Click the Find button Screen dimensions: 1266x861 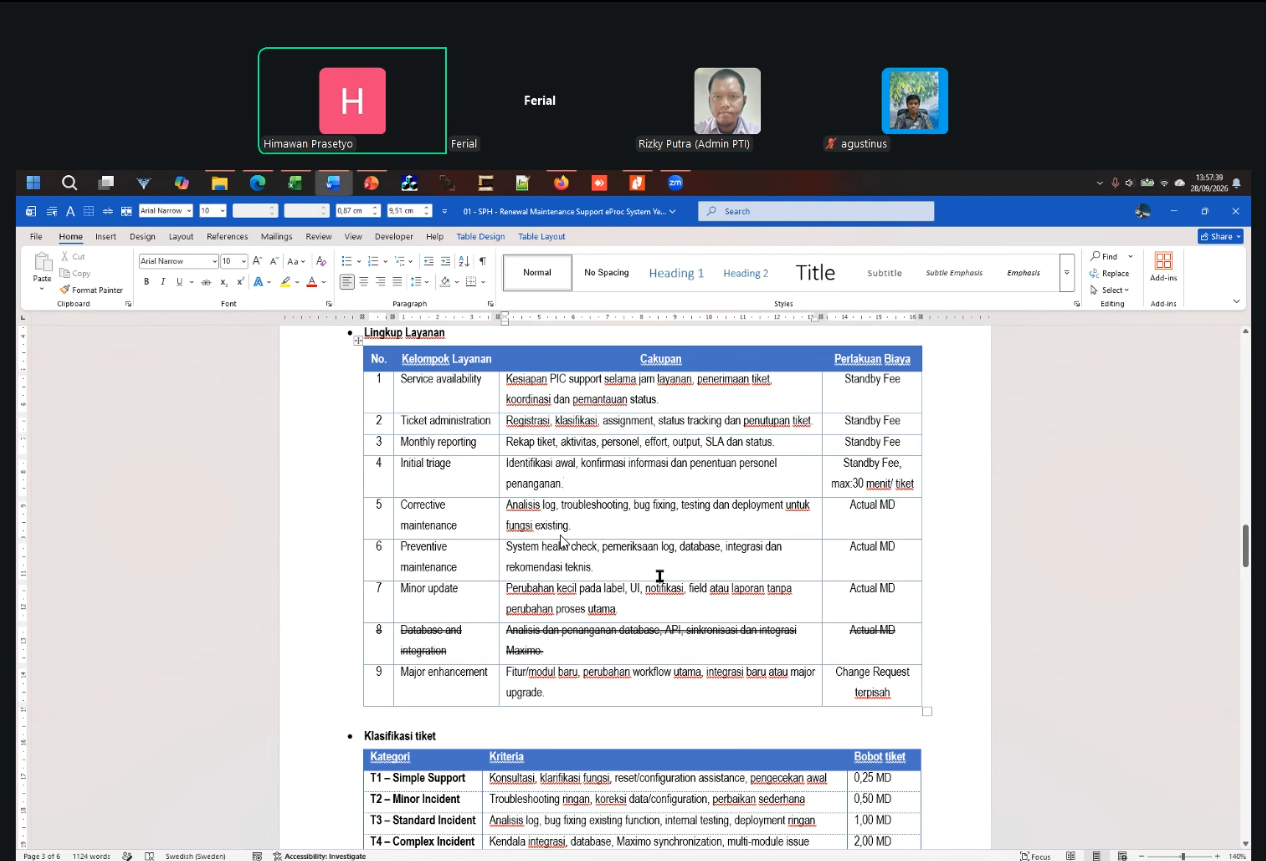pos(1105,257)
